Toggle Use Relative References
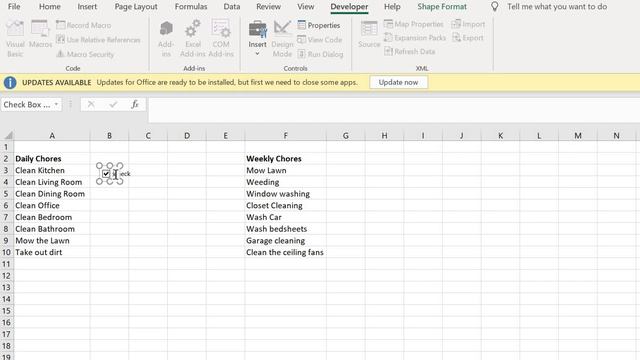640x360 pixels. [98, 40]
